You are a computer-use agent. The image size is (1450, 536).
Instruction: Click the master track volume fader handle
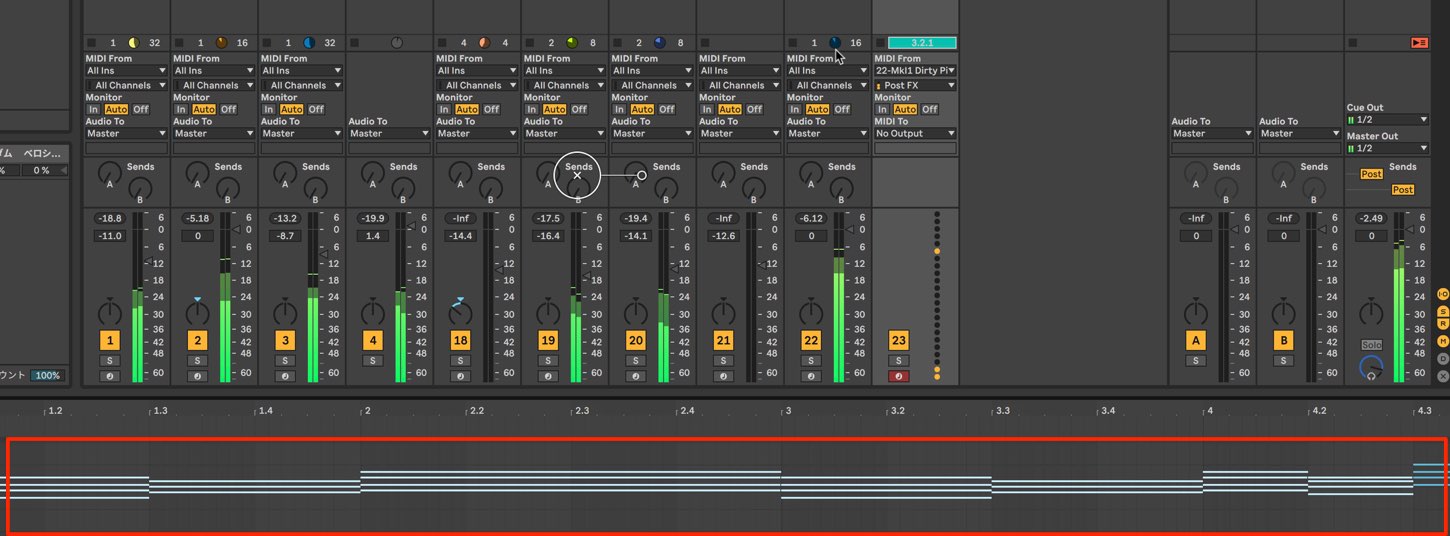pos(1412,230)
